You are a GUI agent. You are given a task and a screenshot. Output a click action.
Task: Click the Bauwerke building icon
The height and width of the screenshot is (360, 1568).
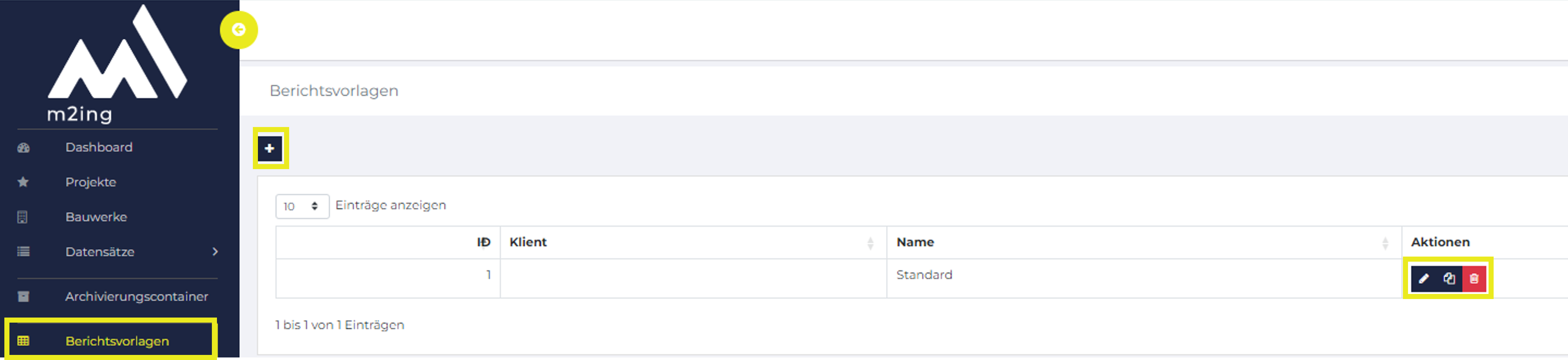pyautogui.click(x=22, y=217)
